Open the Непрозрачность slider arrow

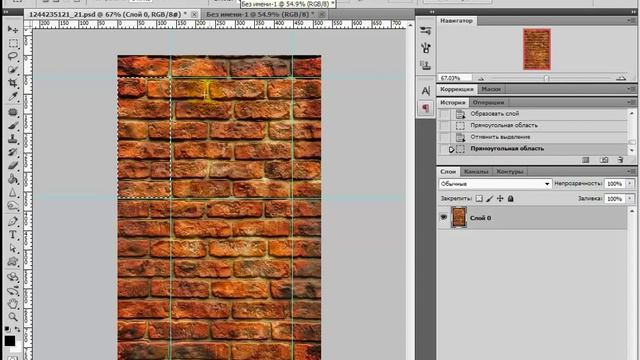click(630, 184)
